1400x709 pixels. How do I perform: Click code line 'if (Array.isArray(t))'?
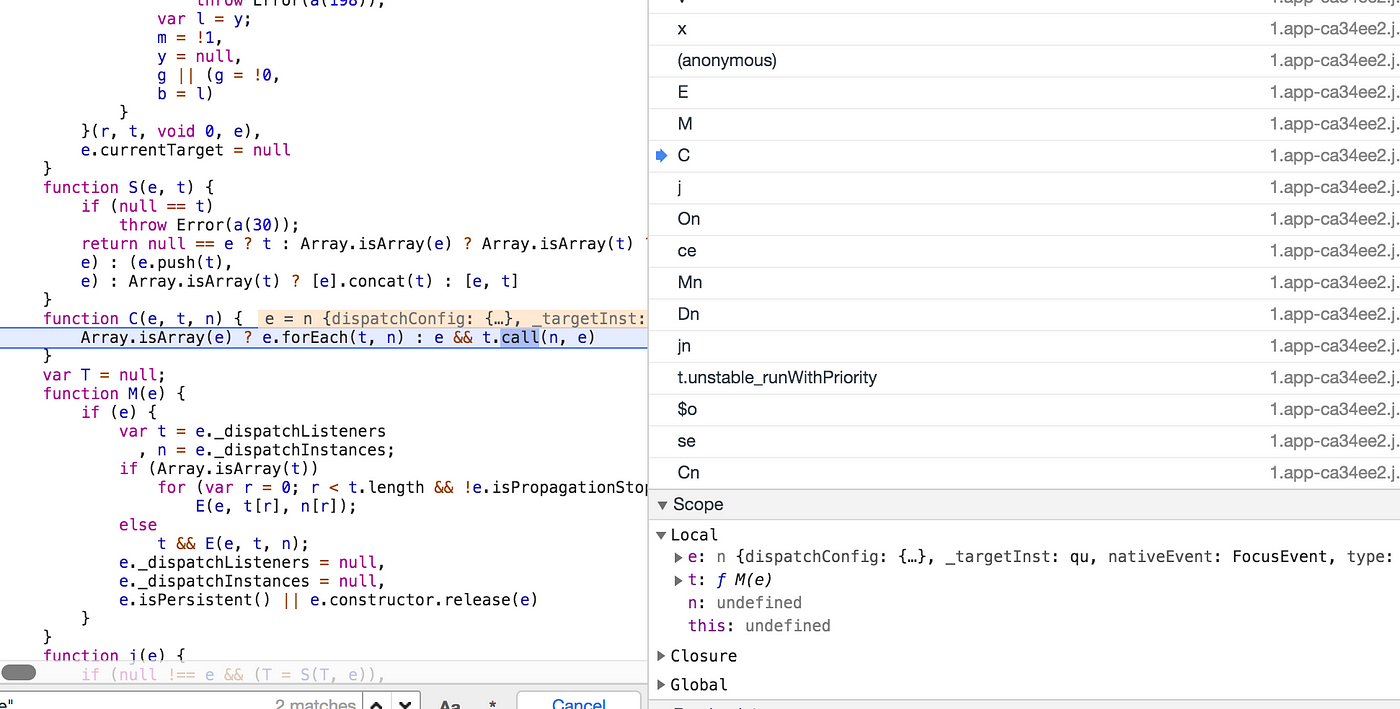tap(219, 468)
